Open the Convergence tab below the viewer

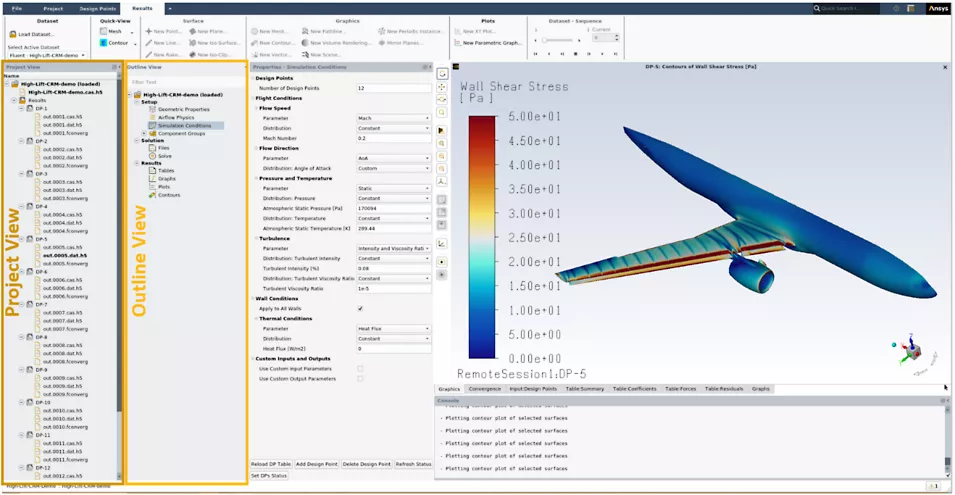coord(484,388)
